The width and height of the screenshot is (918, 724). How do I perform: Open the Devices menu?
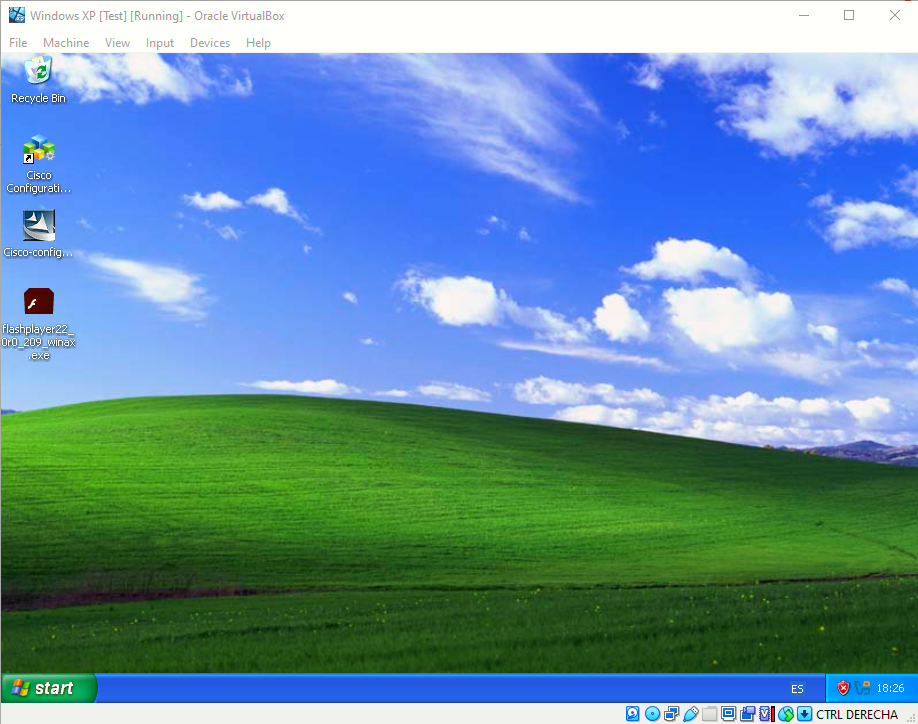(210, 43)
